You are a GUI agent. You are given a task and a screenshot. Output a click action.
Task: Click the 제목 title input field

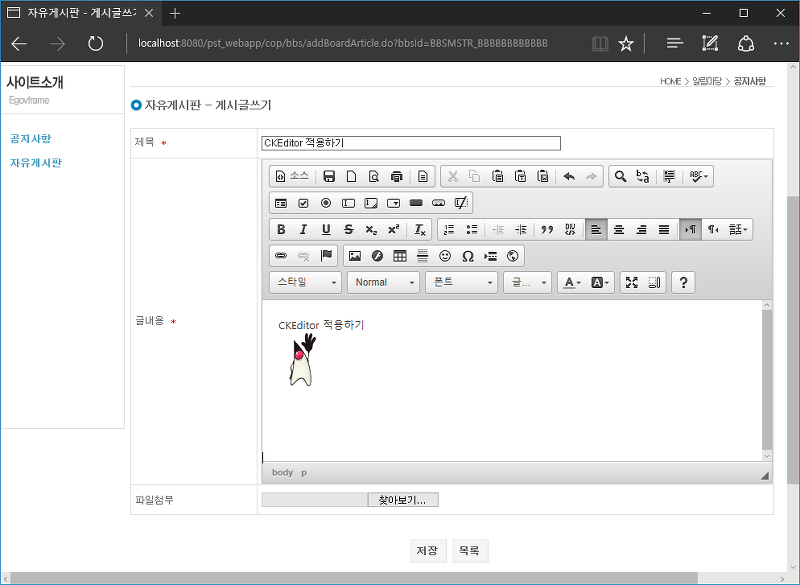pyautogui.click(x=411, y=143)
